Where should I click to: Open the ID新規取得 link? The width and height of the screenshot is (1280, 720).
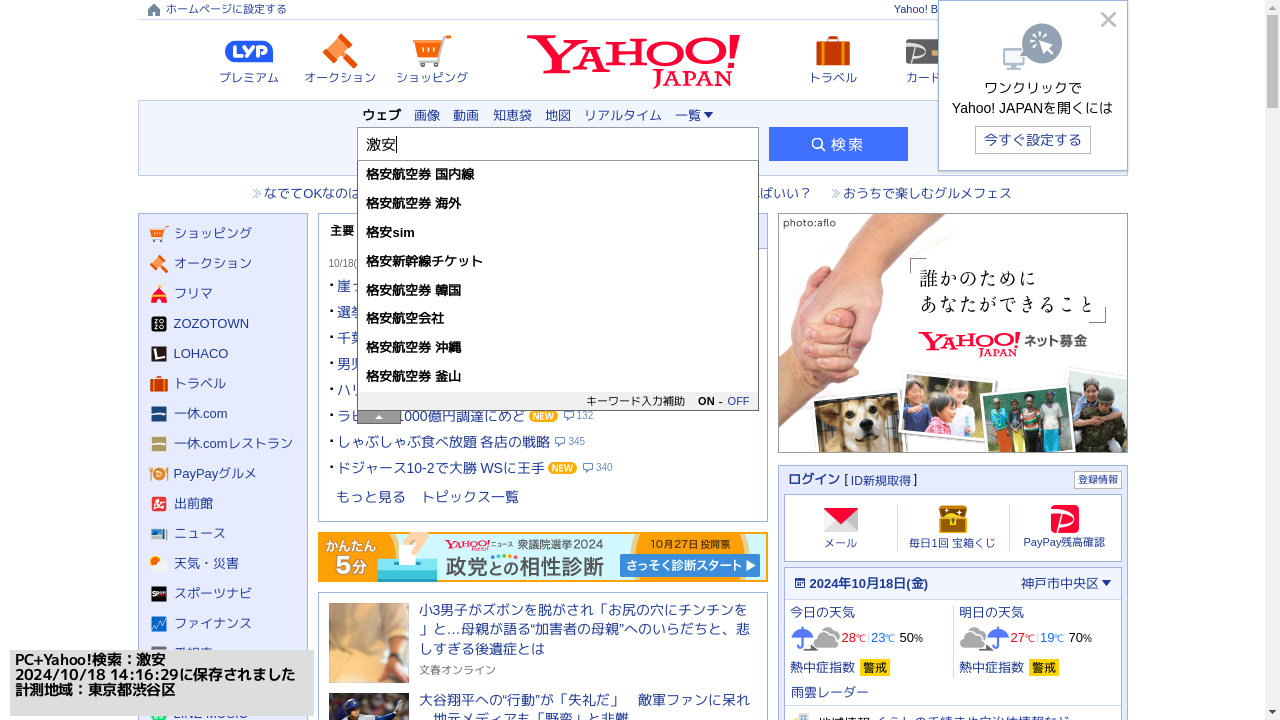(x=881, y=481)
